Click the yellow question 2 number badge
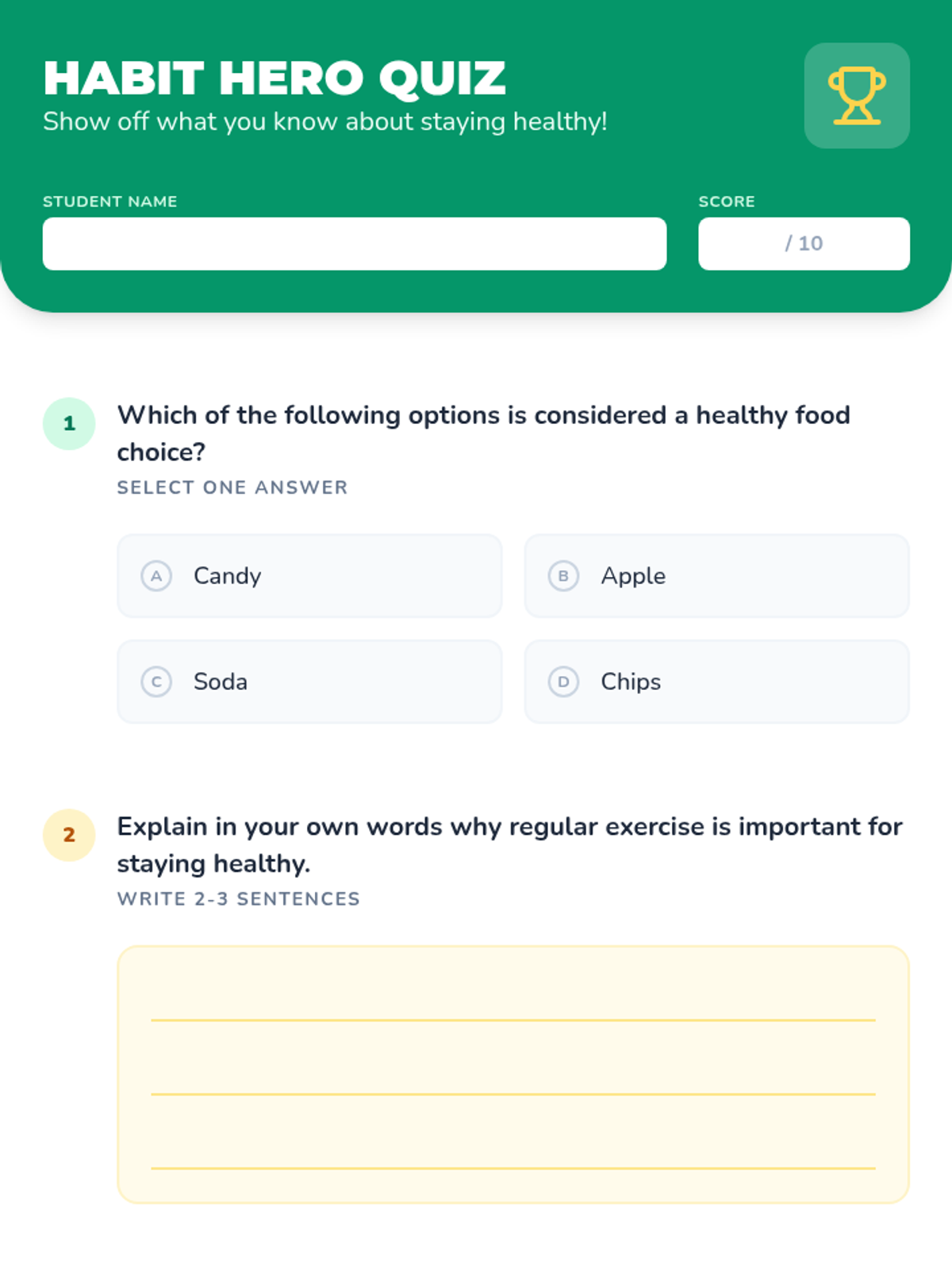This screenshot has width=952, height=1270. coord(69,835)
